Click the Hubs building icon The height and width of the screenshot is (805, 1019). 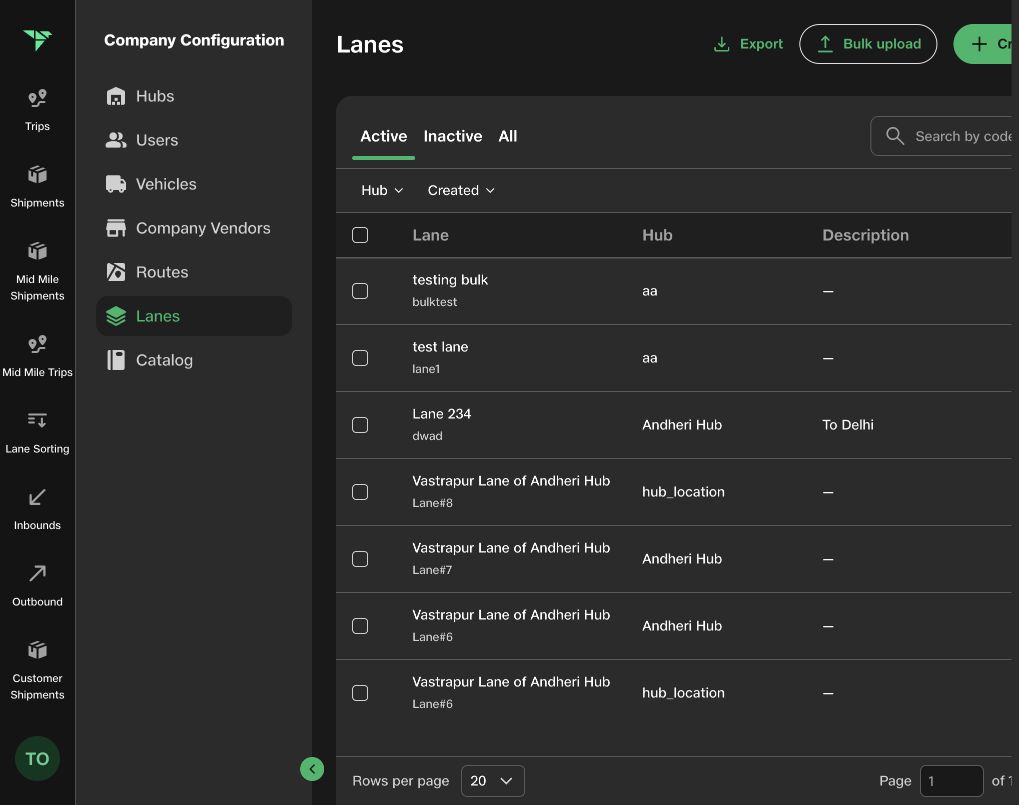pos(116,96)
